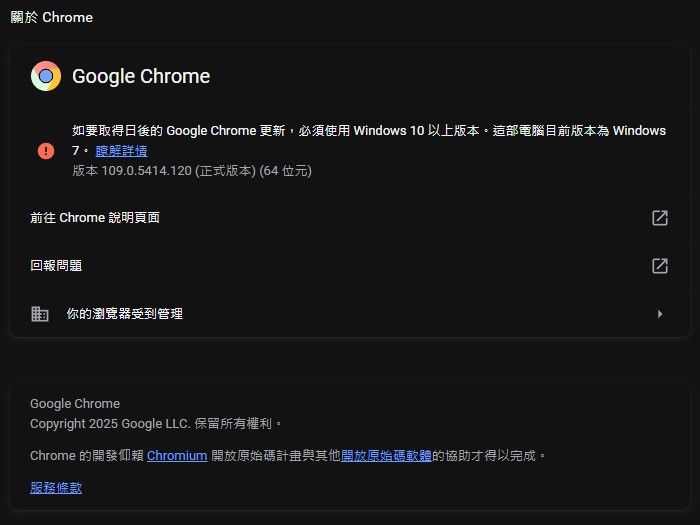
Task: Click external link icon beside 前往 Chrome 說明頁面
Action: click(x=659, y=218)
